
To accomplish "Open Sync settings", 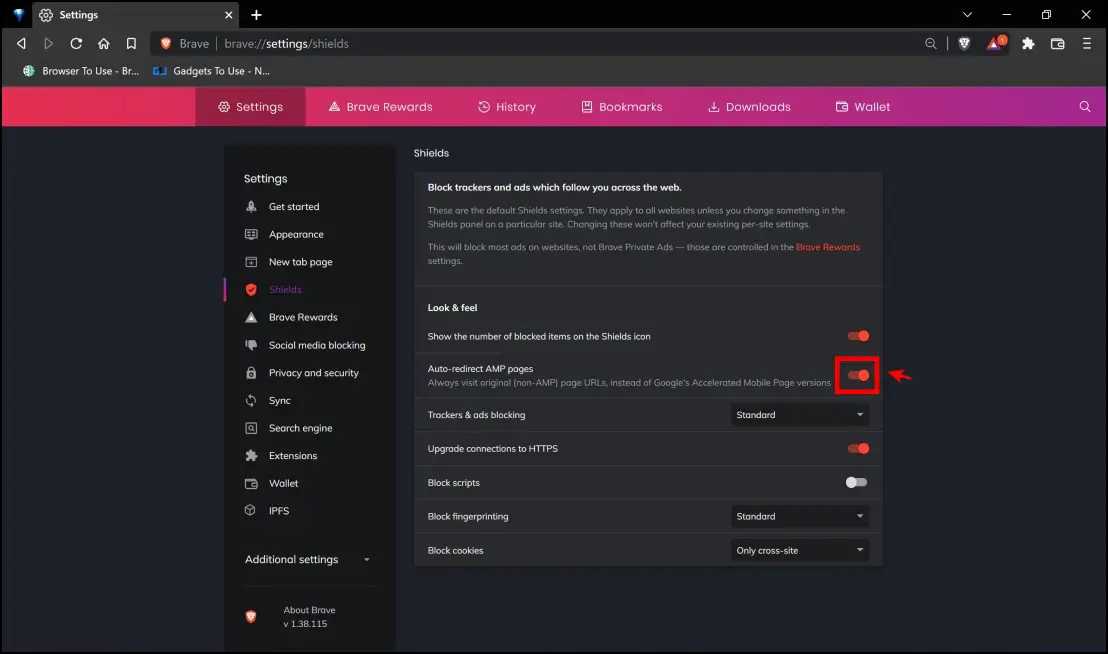I will click(x=280, y=400).
